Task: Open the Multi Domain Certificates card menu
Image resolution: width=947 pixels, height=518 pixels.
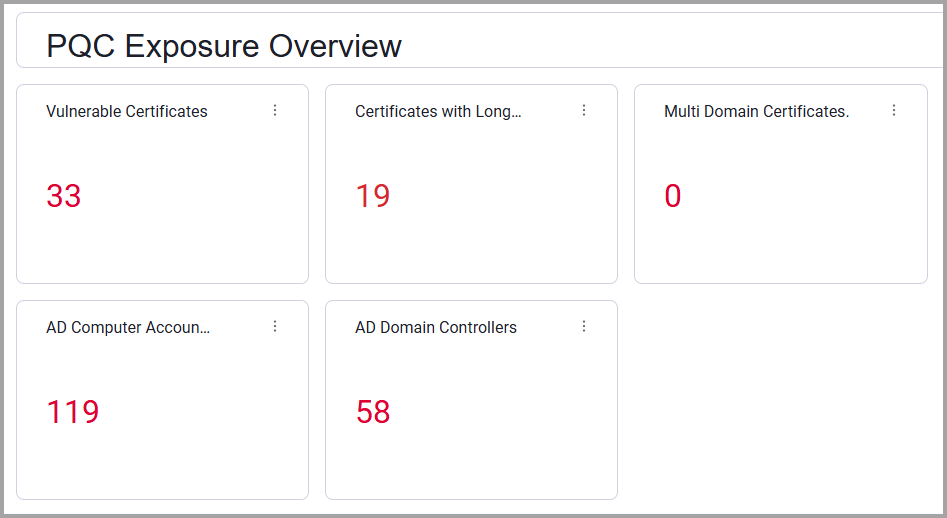Action: (x=894, y=110)
